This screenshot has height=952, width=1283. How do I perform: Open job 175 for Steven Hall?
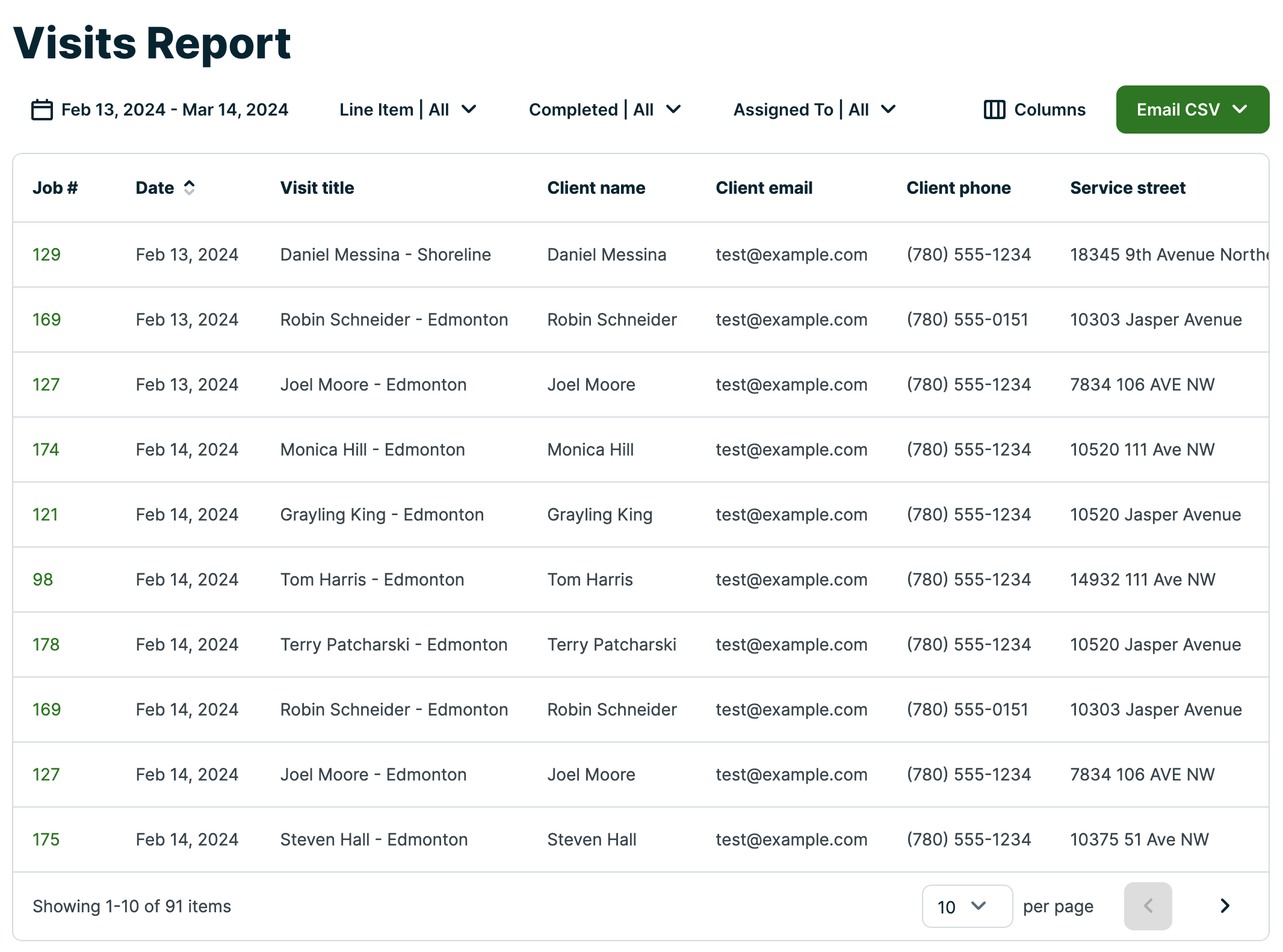46,839
